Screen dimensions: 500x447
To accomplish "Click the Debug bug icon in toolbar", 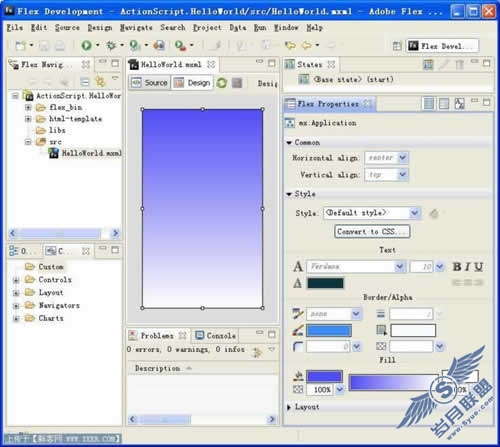I will tap(111, 45).
